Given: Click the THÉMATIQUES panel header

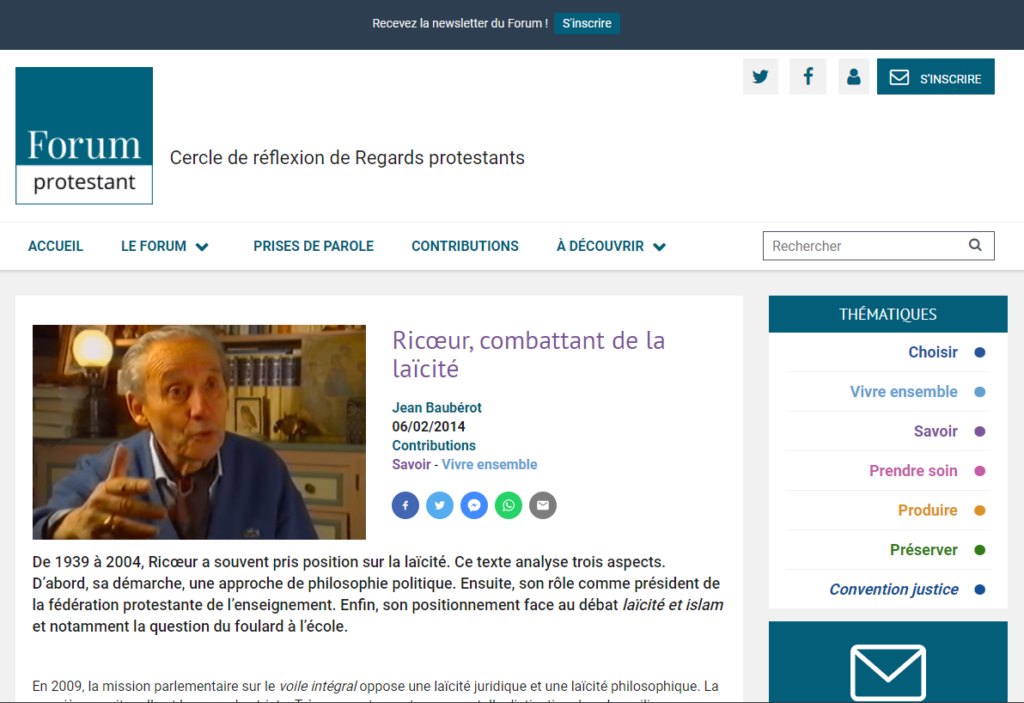Looking at the screenshot, I should [x=888, y=314].
